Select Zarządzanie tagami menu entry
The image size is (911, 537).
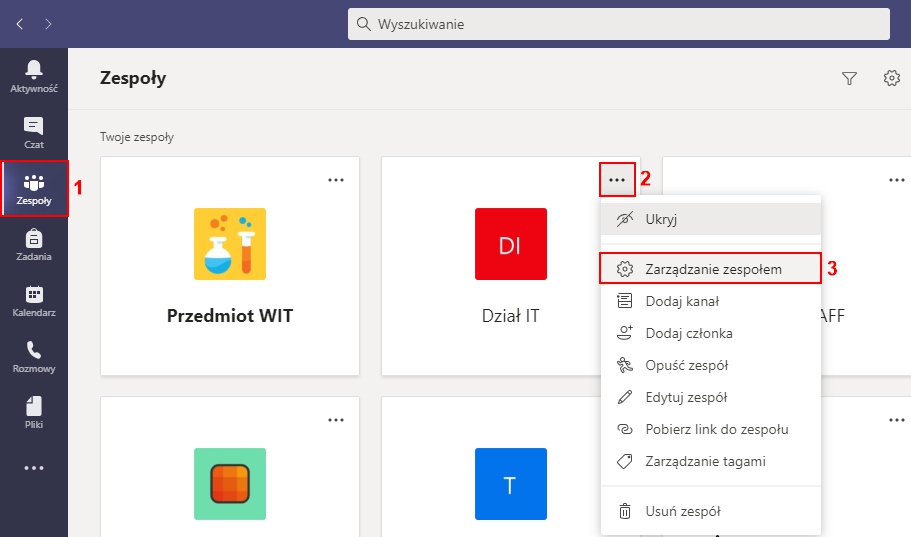tap(711, 461)
